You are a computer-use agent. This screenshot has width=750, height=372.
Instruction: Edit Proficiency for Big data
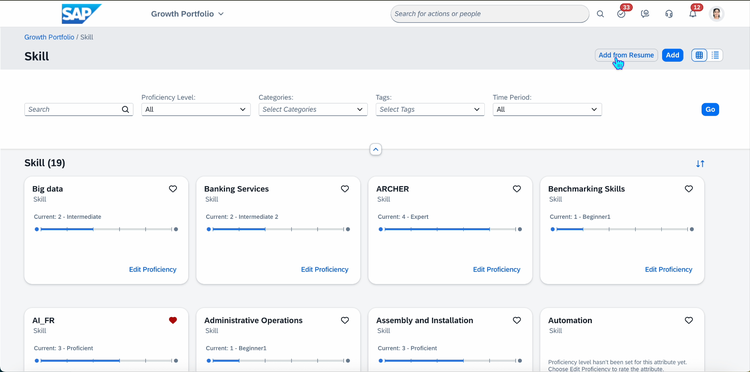tap(153, 270)
